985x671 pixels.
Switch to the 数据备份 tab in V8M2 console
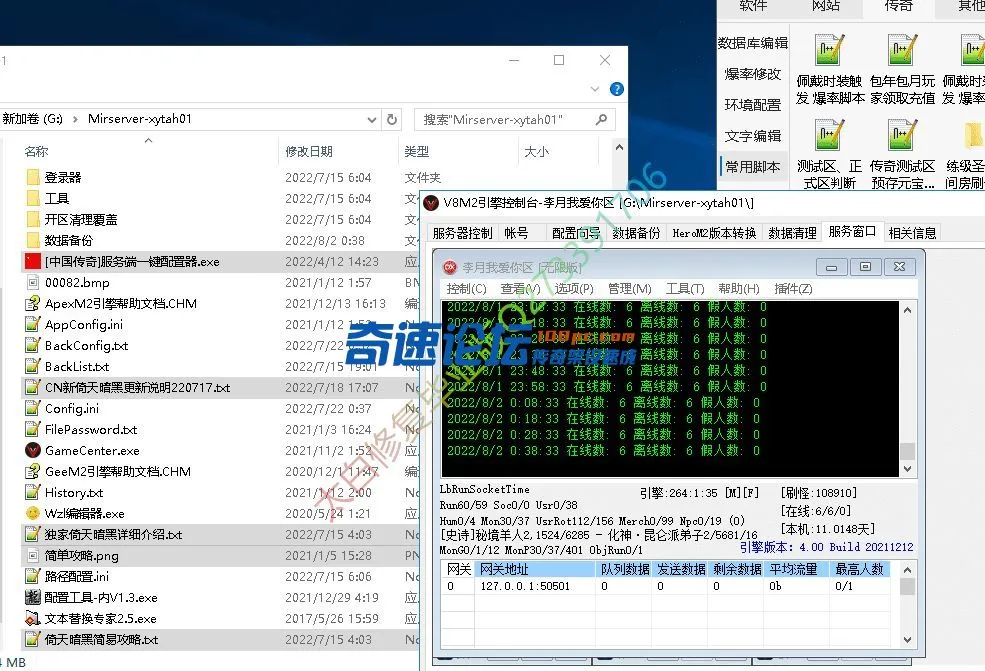636,233
